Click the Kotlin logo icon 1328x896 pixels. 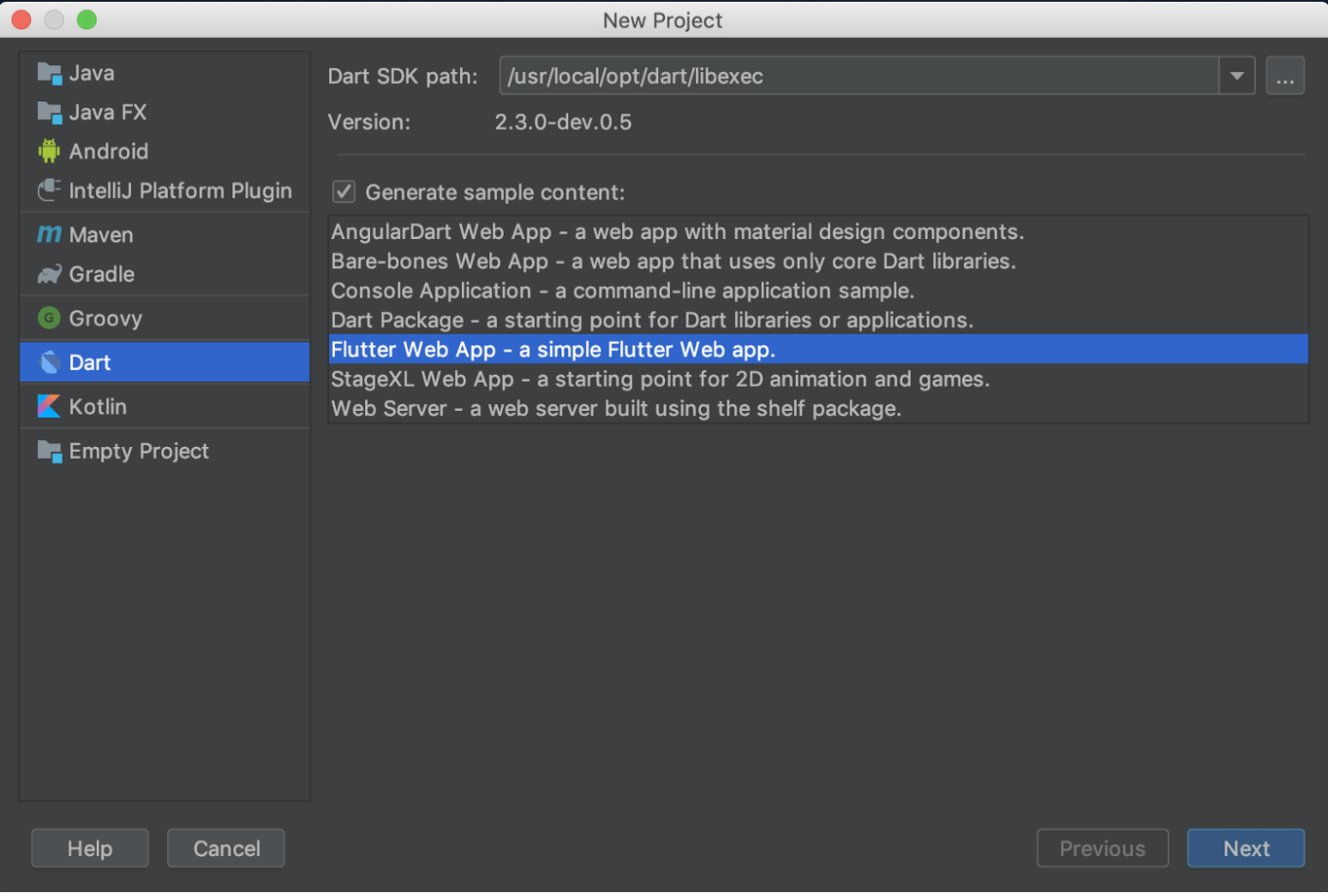click(49, 406)
